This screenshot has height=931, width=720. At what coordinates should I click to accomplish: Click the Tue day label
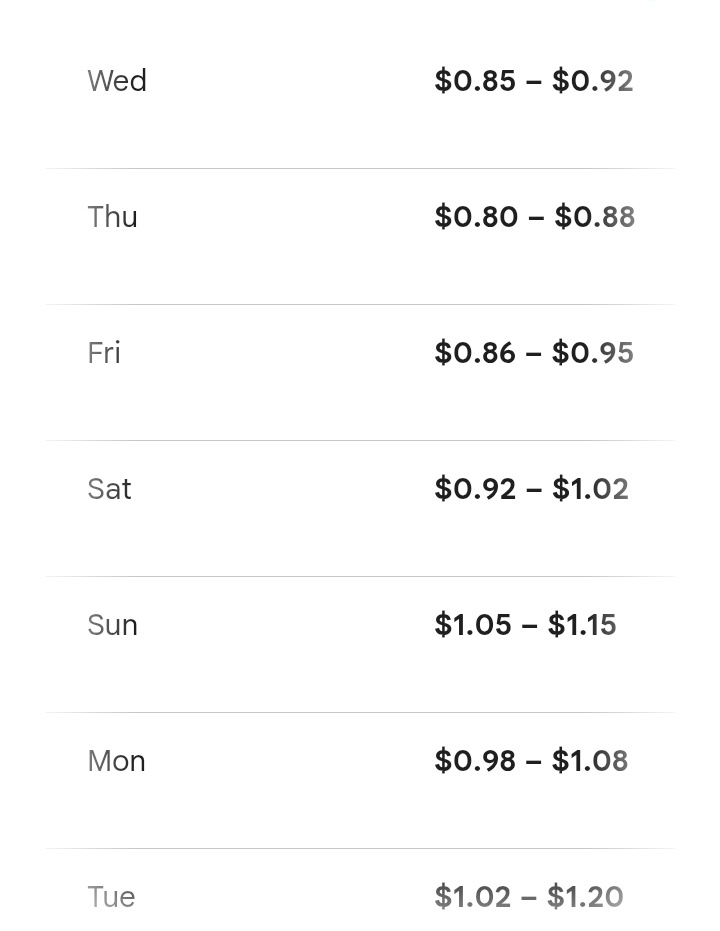click(x=111, y=897)
